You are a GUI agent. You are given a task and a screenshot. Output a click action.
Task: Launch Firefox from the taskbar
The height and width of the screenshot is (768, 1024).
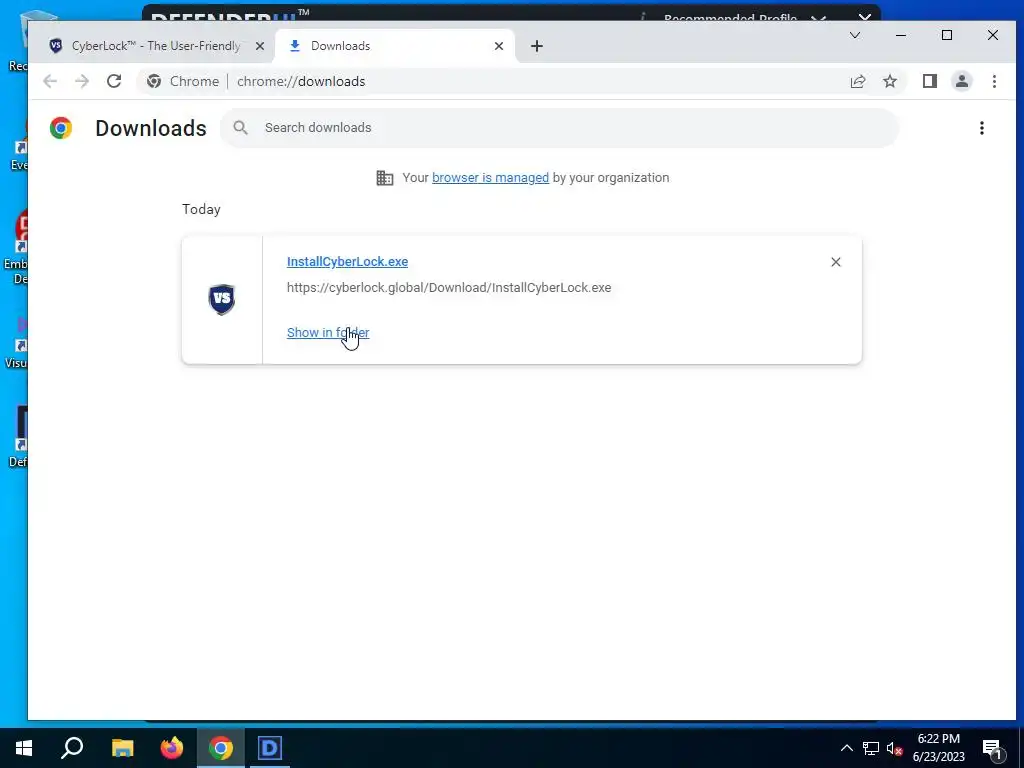[172, 748]
